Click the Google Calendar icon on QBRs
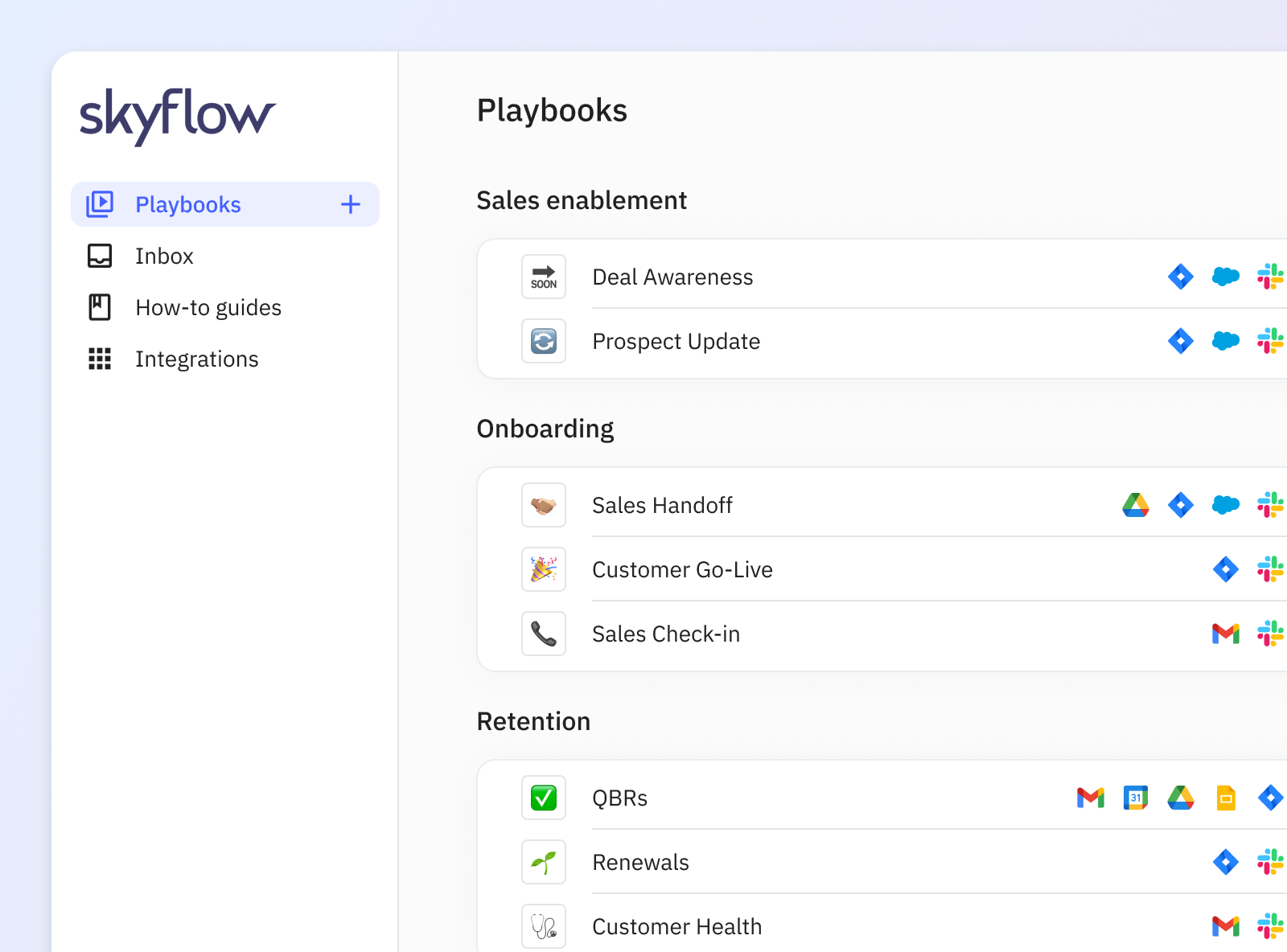This screenshot has width=1287, height=952. click(1136, 798)
